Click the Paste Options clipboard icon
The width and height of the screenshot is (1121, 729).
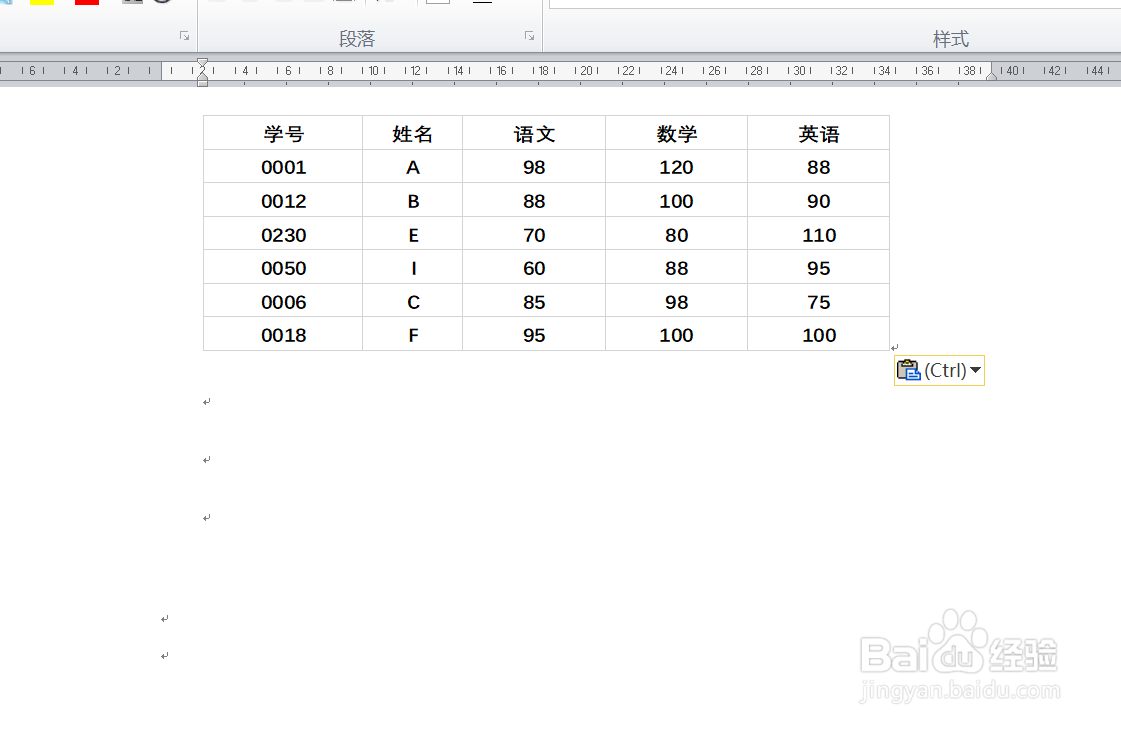click(x=908, y=369)
